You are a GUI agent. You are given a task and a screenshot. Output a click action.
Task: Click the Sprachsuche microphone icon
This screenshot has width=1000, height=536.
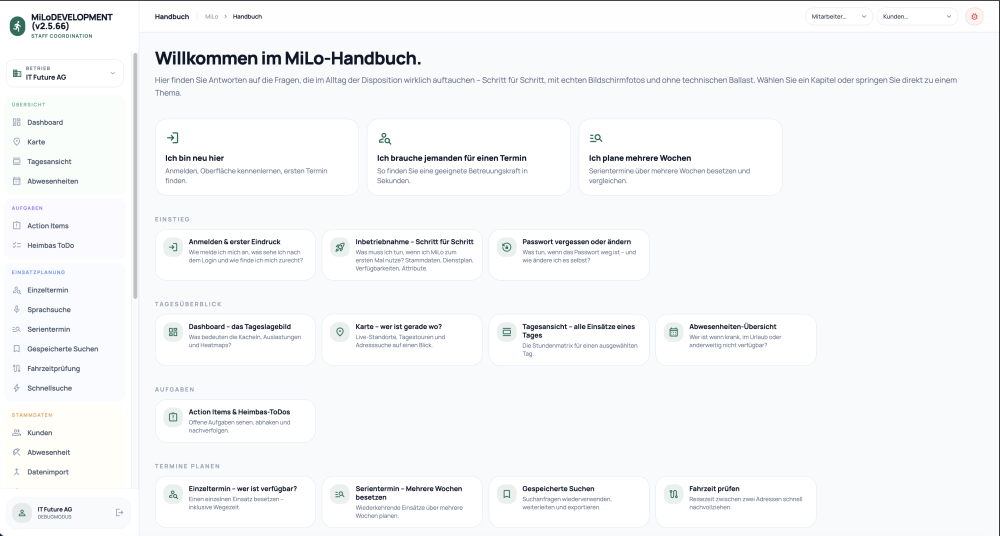click(x=17, y=309)
